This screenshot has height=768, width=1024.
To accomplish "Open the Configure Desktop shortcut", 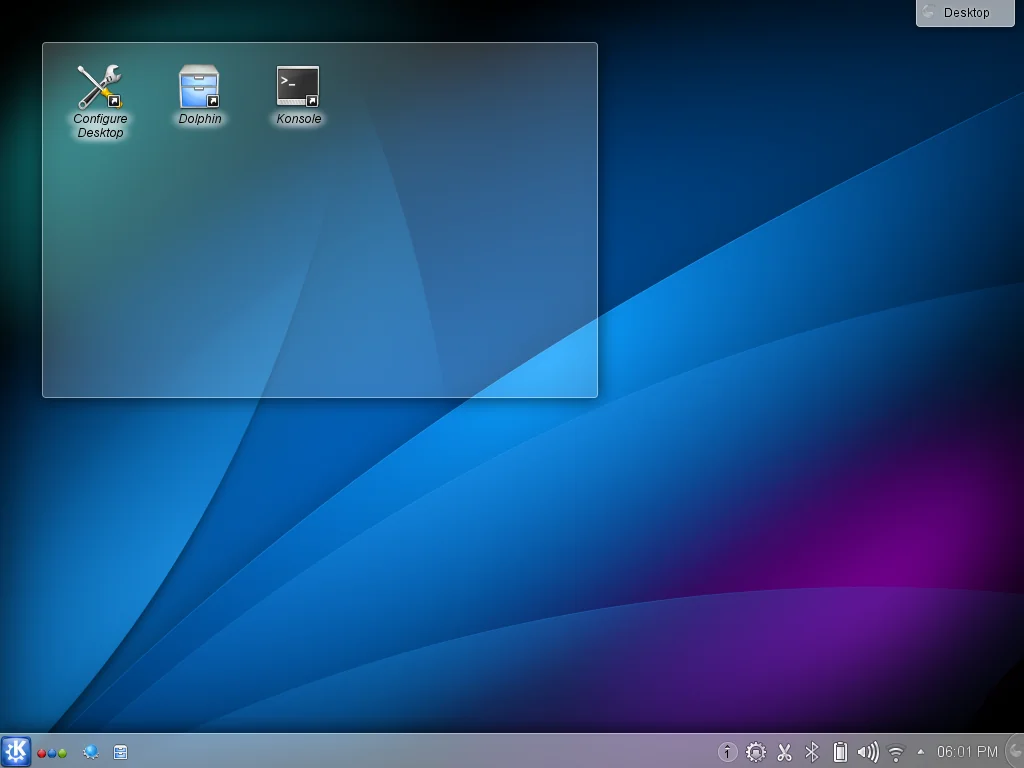I will (x=99, y=88).
